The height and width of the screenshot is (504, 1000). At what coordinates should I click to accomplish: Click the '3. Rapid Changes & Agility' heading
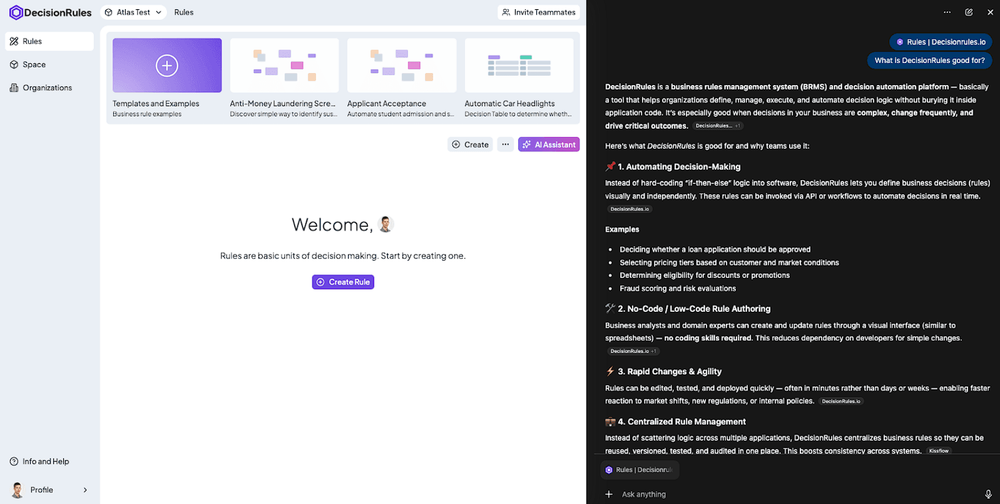click(x=670, y=371)
